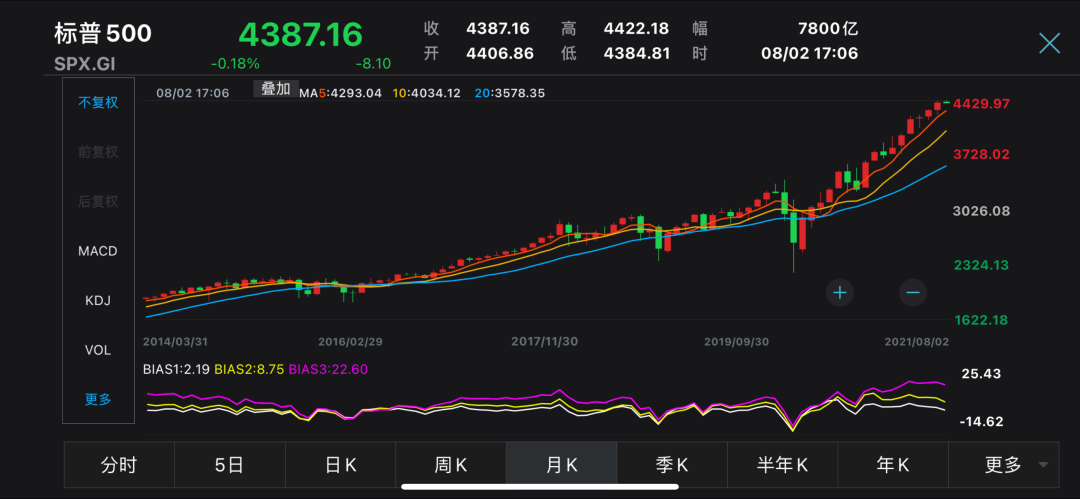This screenshot has width=1080, height=499.
Task: Tap the 25.43 BIAS axis label
Action: coord(982,374)
